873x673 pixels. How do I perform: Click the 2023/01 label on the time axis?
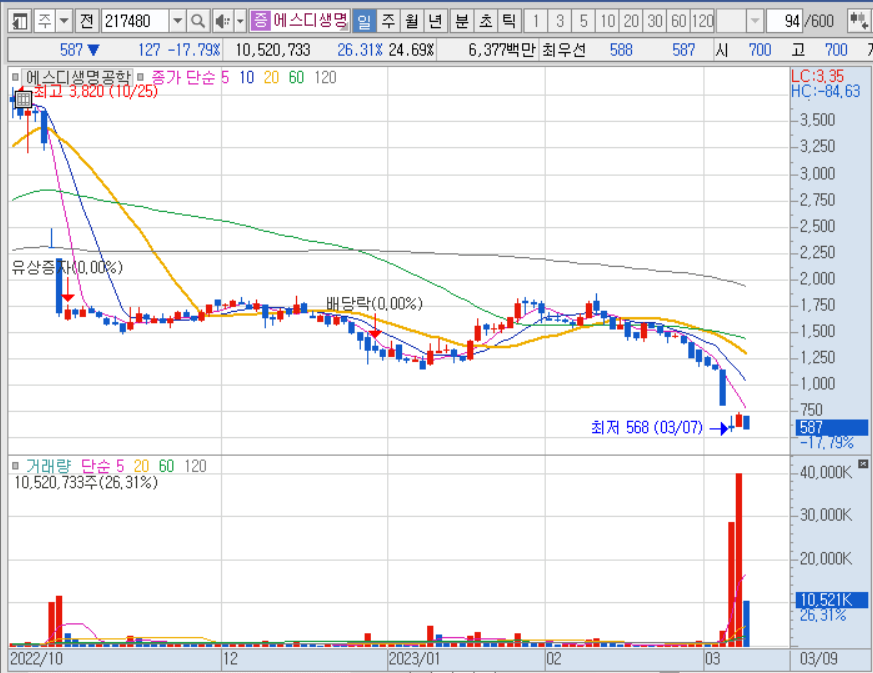point(414,659)
